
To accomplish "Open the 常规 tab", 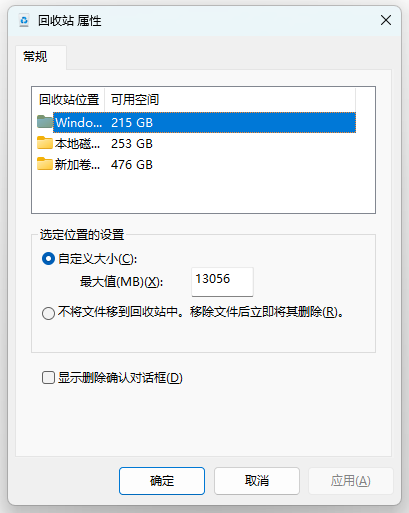I will point(35,57).
